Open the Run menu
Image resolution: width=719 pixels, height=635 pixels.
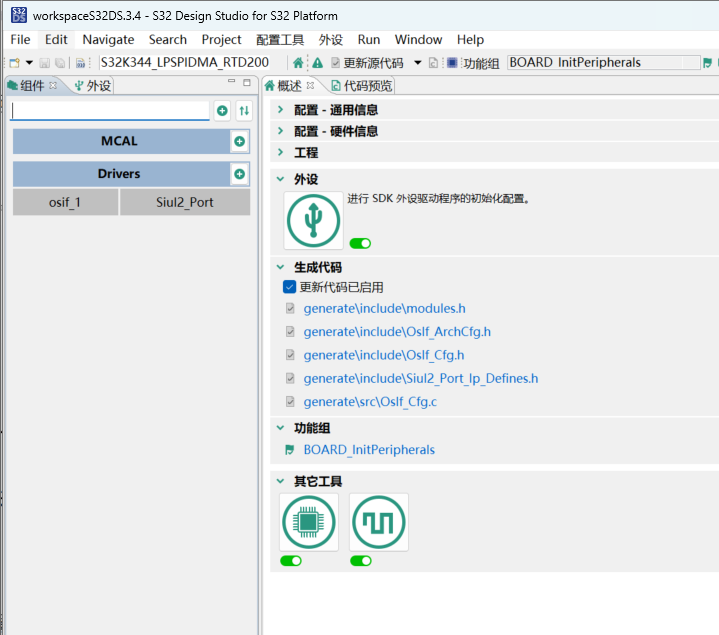pos(369,40)
